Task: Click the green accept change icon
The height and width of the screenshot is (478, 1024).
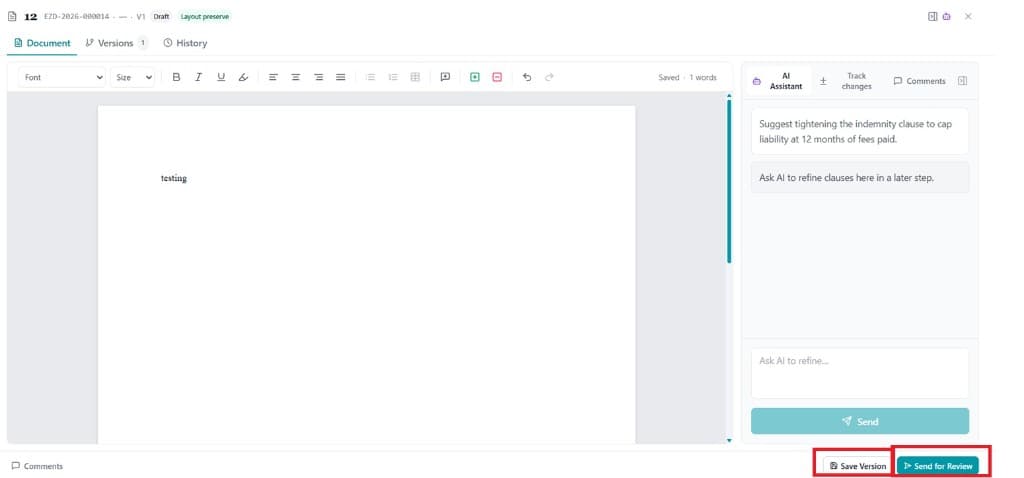Action: point(475,77)
